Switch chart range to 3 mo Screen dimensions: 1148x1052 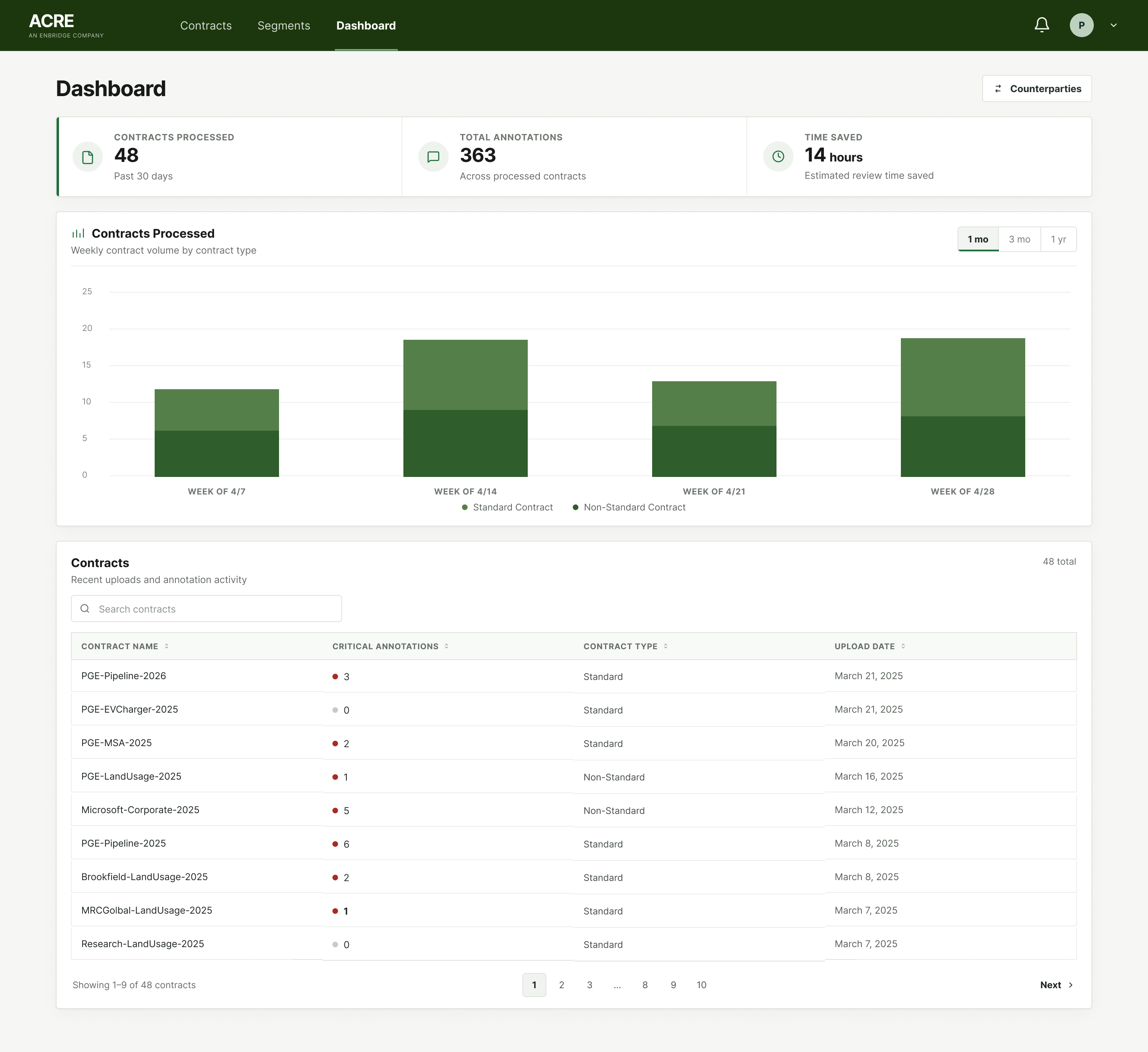(1019, 239)
